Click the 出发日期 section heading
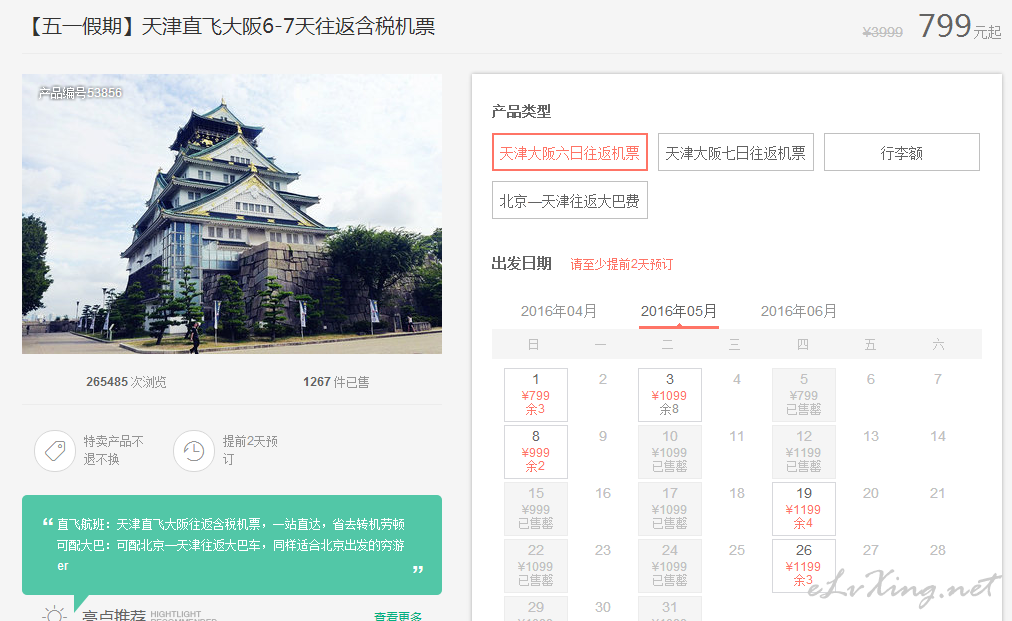Image resolution: width=1012 pixels, height=621 pixels. pyautogui.click(x=521, y=263)
